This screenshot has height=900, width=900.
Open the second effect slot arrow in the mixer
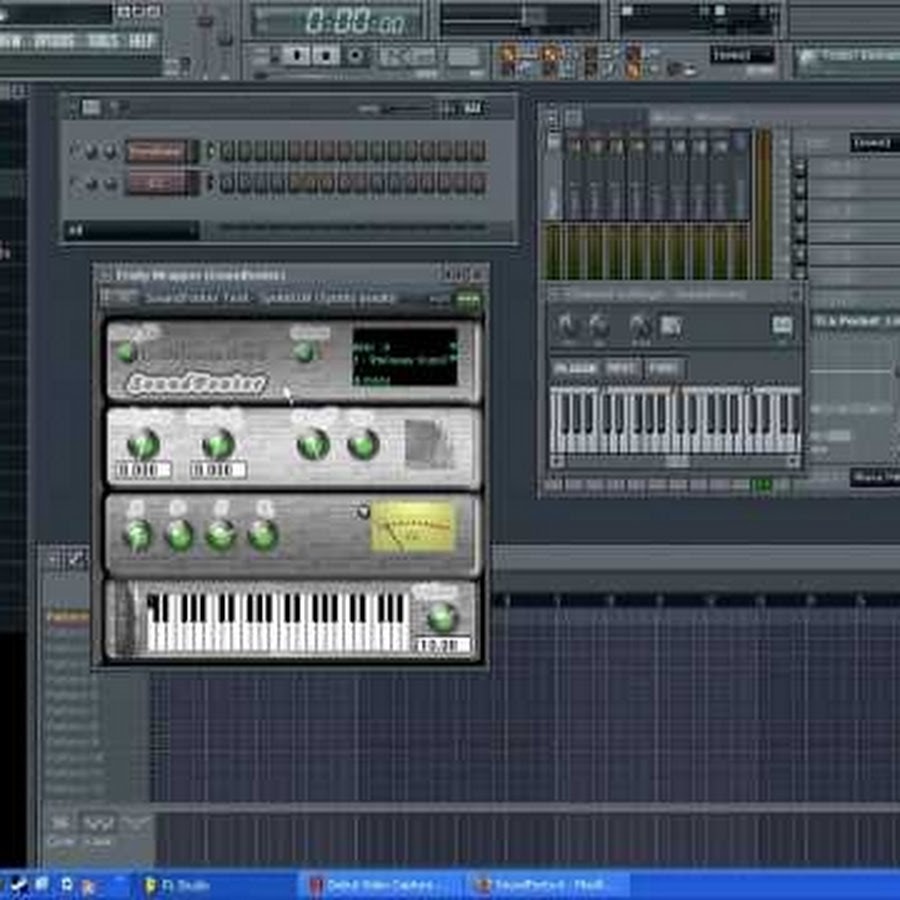(x=799, y=189)
